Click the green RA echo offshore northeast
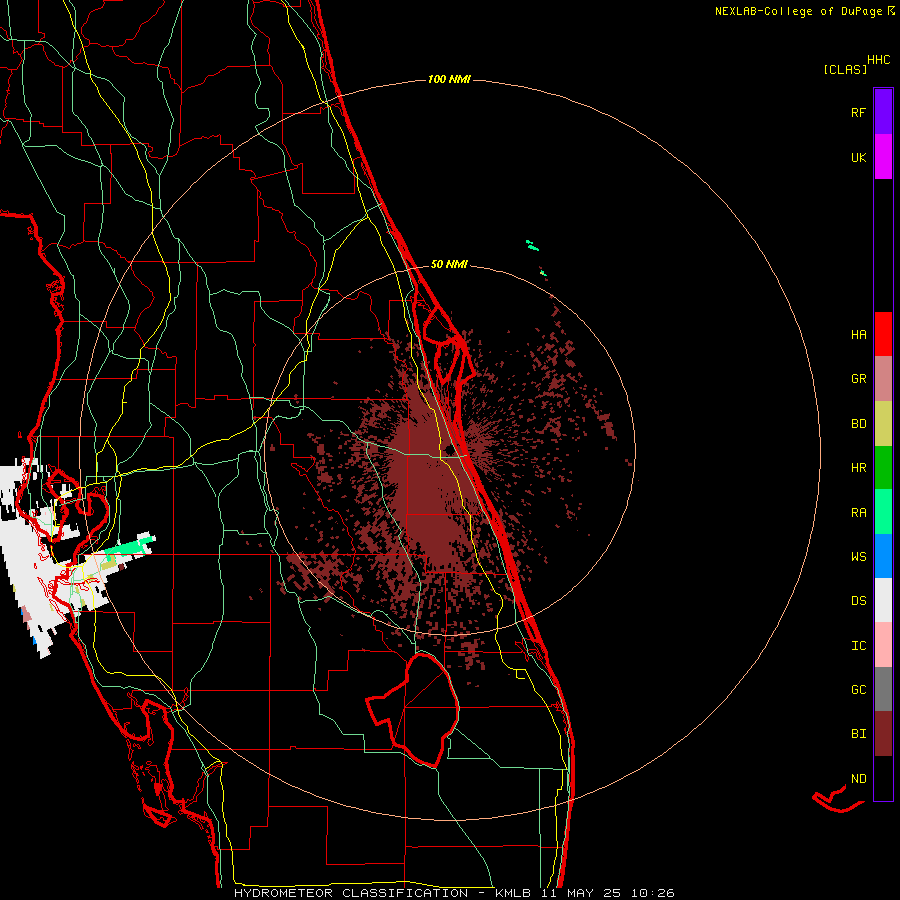The height and width of the screenshot is (900, 900). point(533,247)
